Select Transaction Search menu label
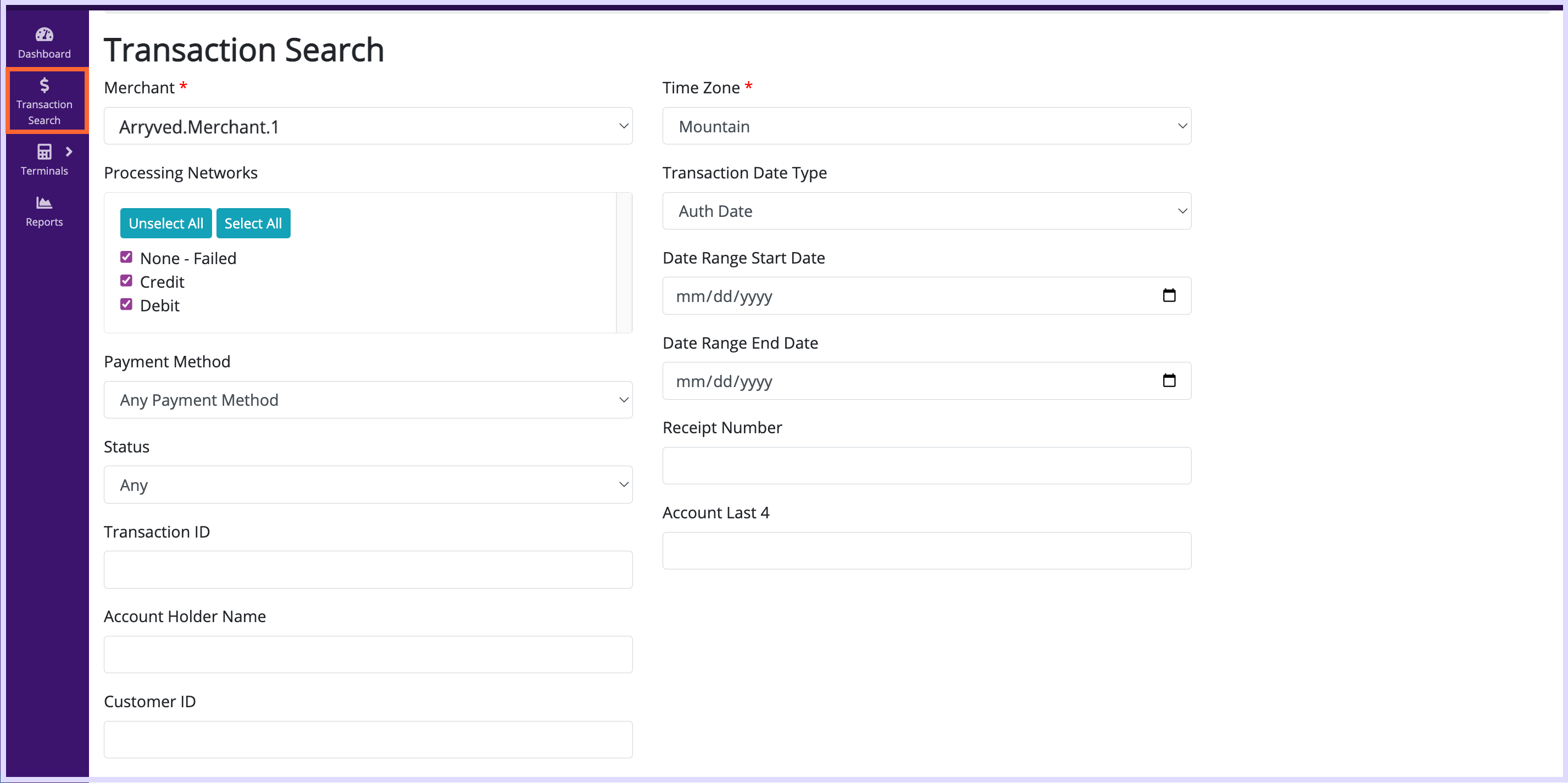The height and width of the screenshot is (783, 1568). click(x=44, y=113)
